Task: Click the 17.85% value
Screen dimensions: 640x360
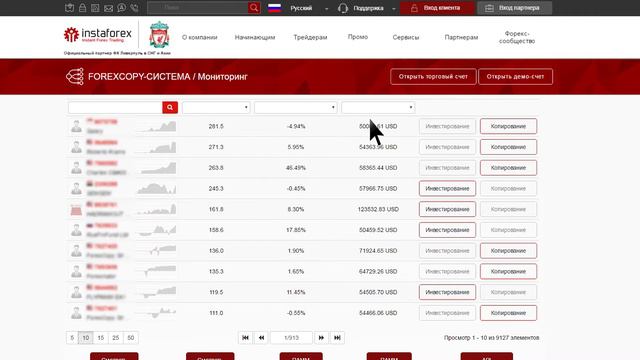Action: (296, 230)
